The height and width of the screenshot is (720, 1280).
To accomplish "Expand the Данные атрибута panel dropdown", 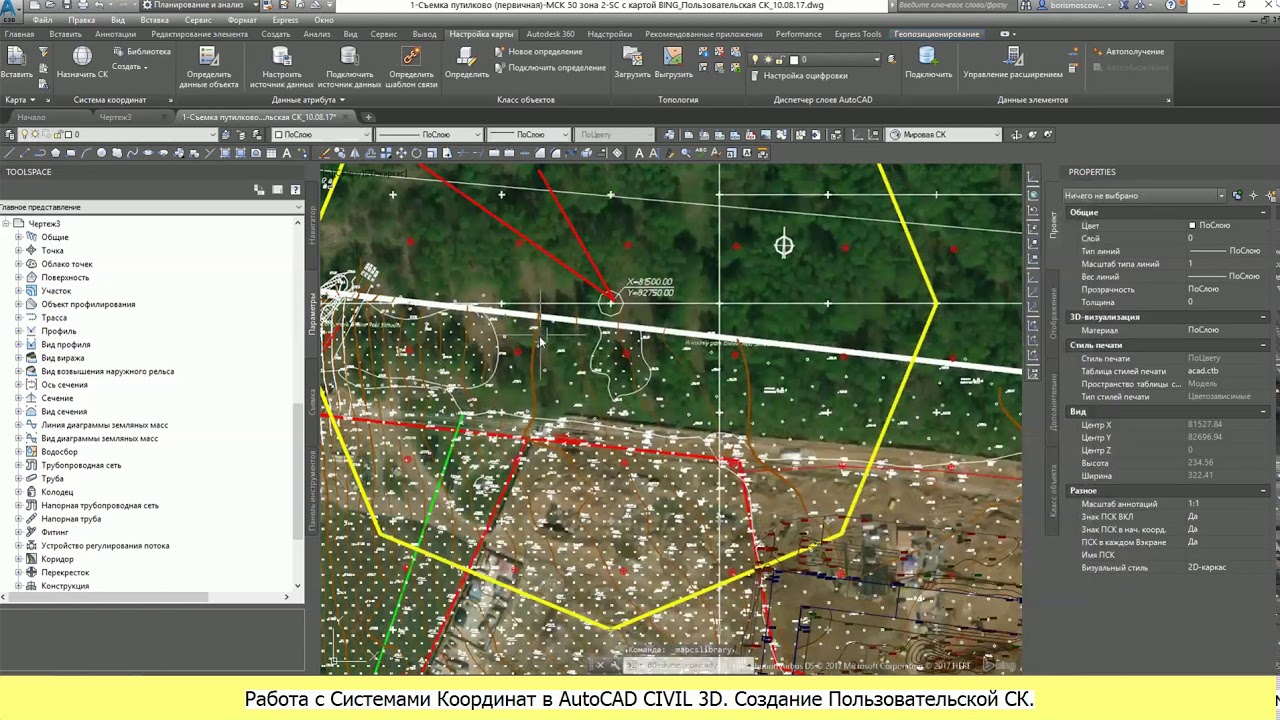I will tap(308, 100).
